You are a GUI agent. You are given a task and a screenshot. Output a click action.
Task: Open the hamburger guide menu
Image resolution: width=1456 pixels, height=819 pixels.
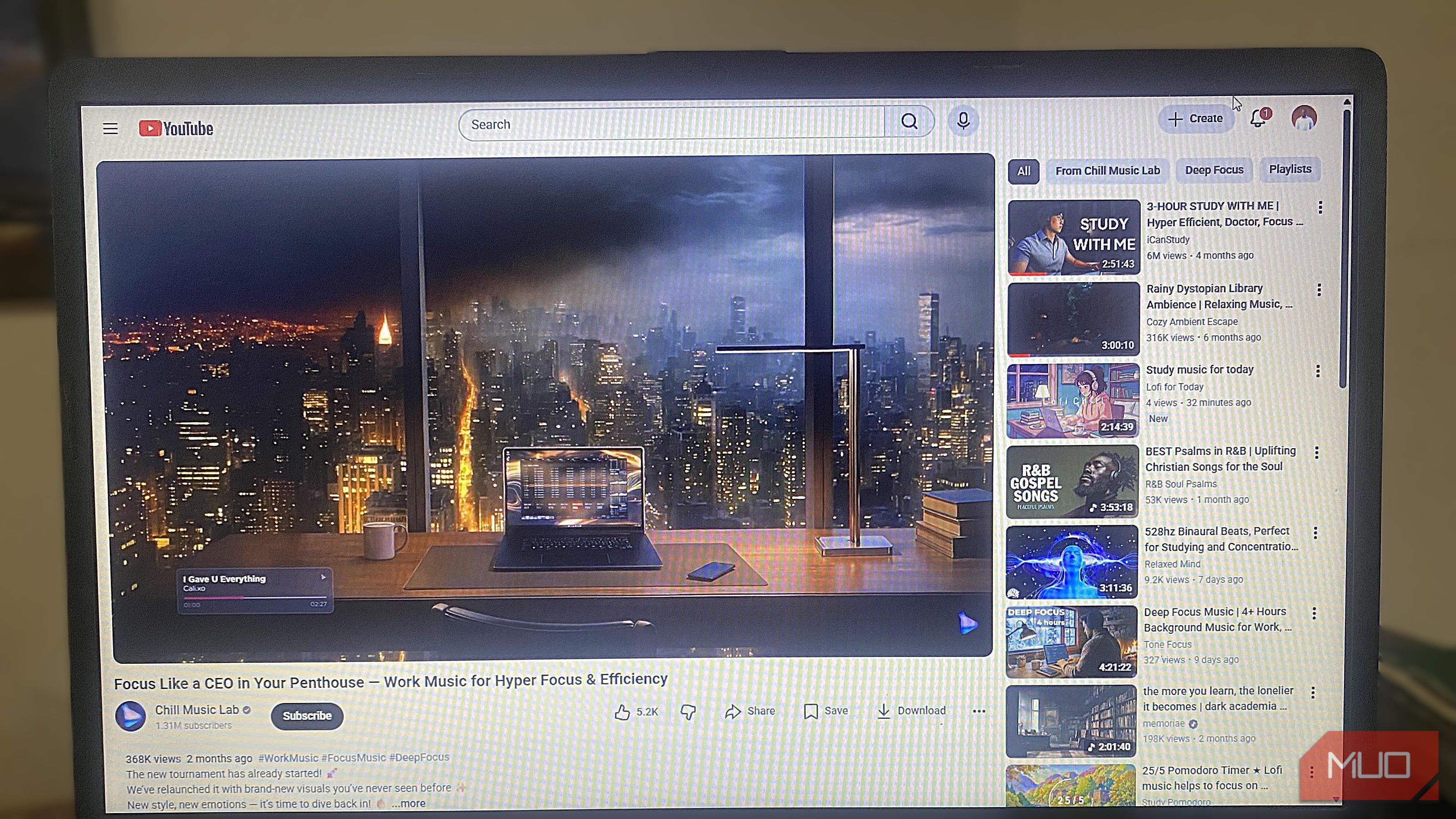click(x=110, y=129)
